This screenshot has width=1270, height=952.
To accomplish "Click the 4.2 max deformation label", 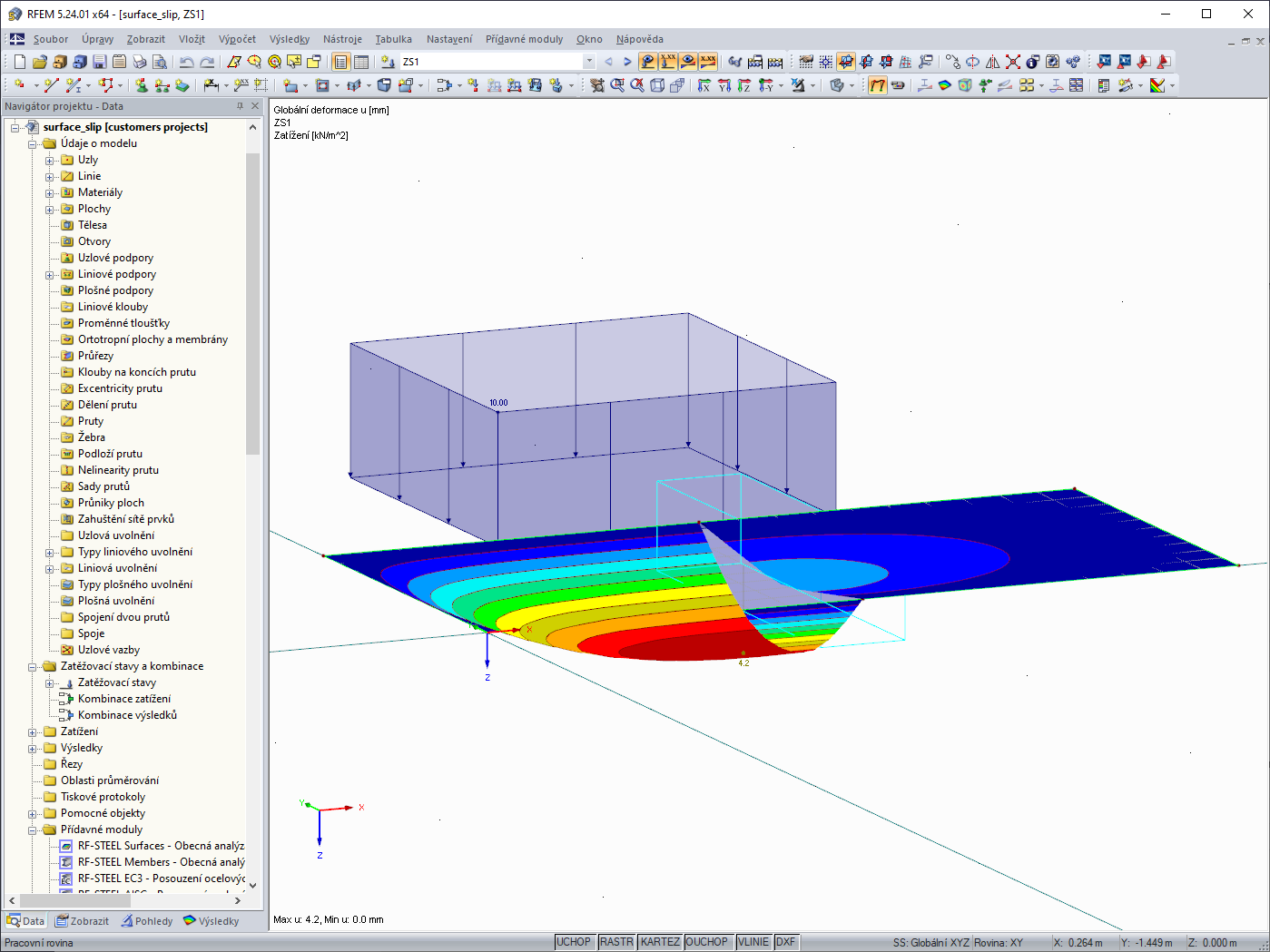I will pyautogui.click(x=743, y=662).
